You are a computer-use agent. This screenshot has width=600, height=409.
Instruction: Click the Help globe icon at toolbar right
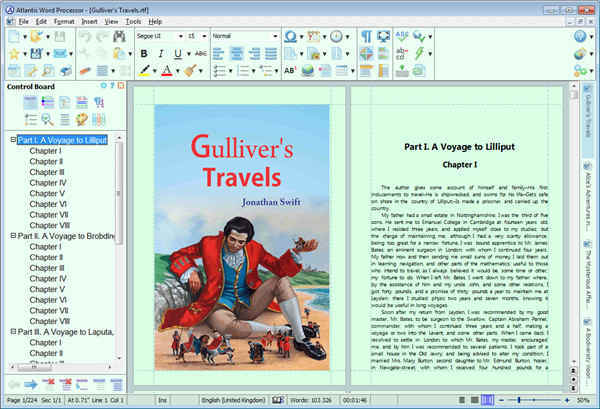[580, 37]
